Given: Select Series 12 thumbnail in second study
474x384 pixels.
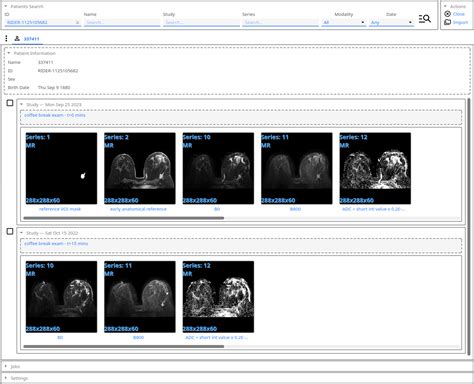Looking at the screenshot, I should pos(218,297).
